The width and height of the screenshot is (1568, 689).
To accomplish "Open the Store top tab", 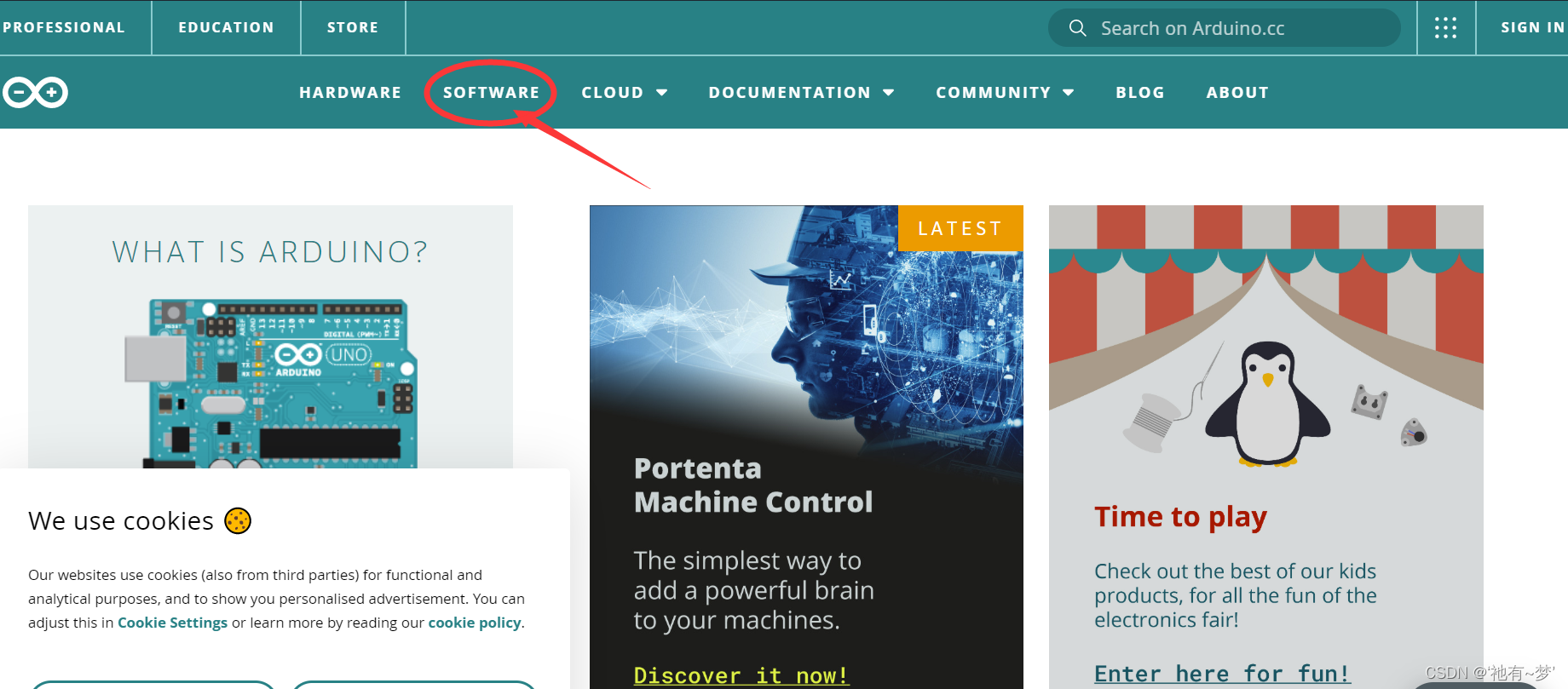I will [353, 27].
